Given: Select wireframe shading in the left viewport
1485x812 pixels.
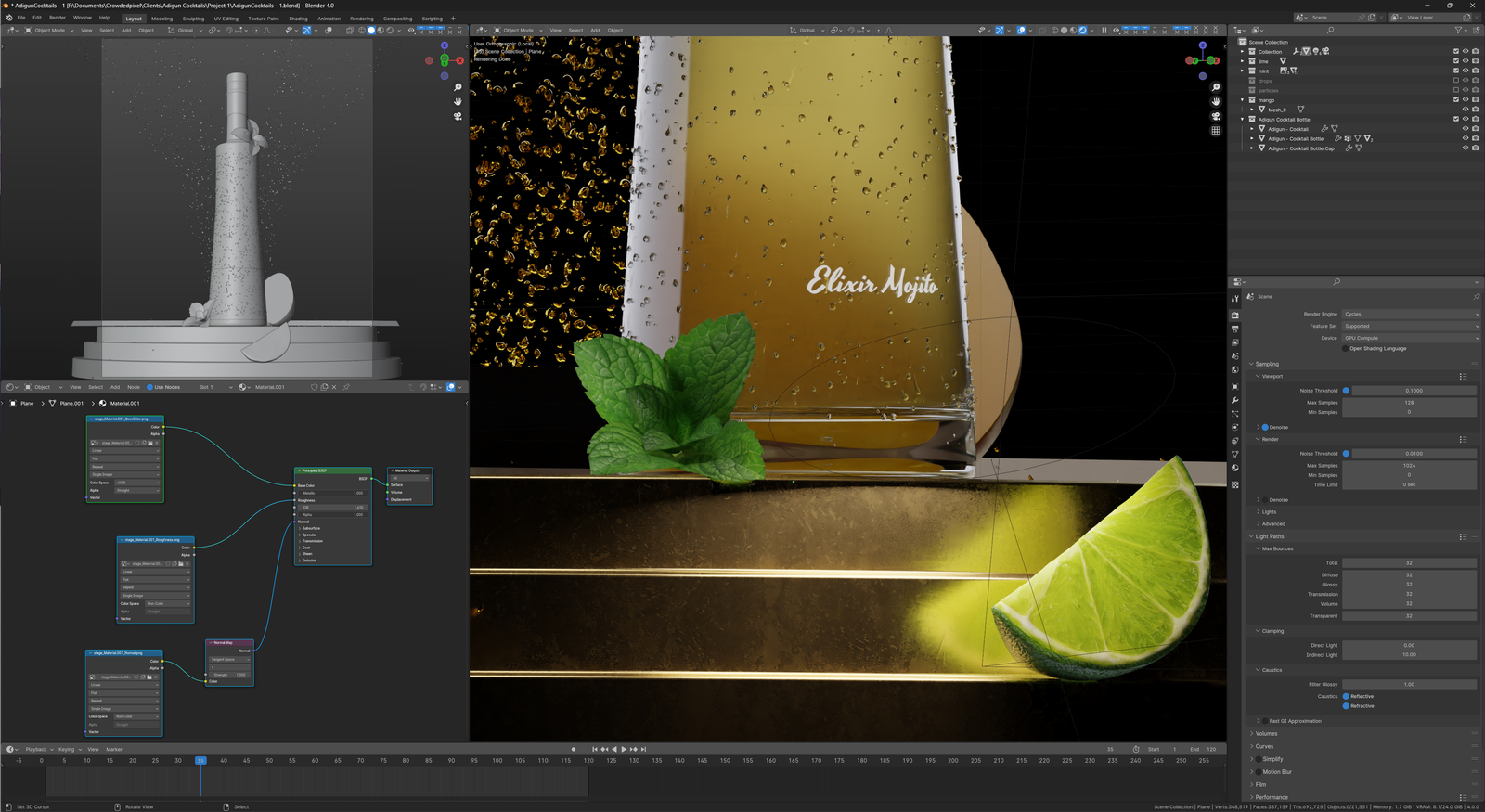Looking at the screenshot, I should [362, 30].
